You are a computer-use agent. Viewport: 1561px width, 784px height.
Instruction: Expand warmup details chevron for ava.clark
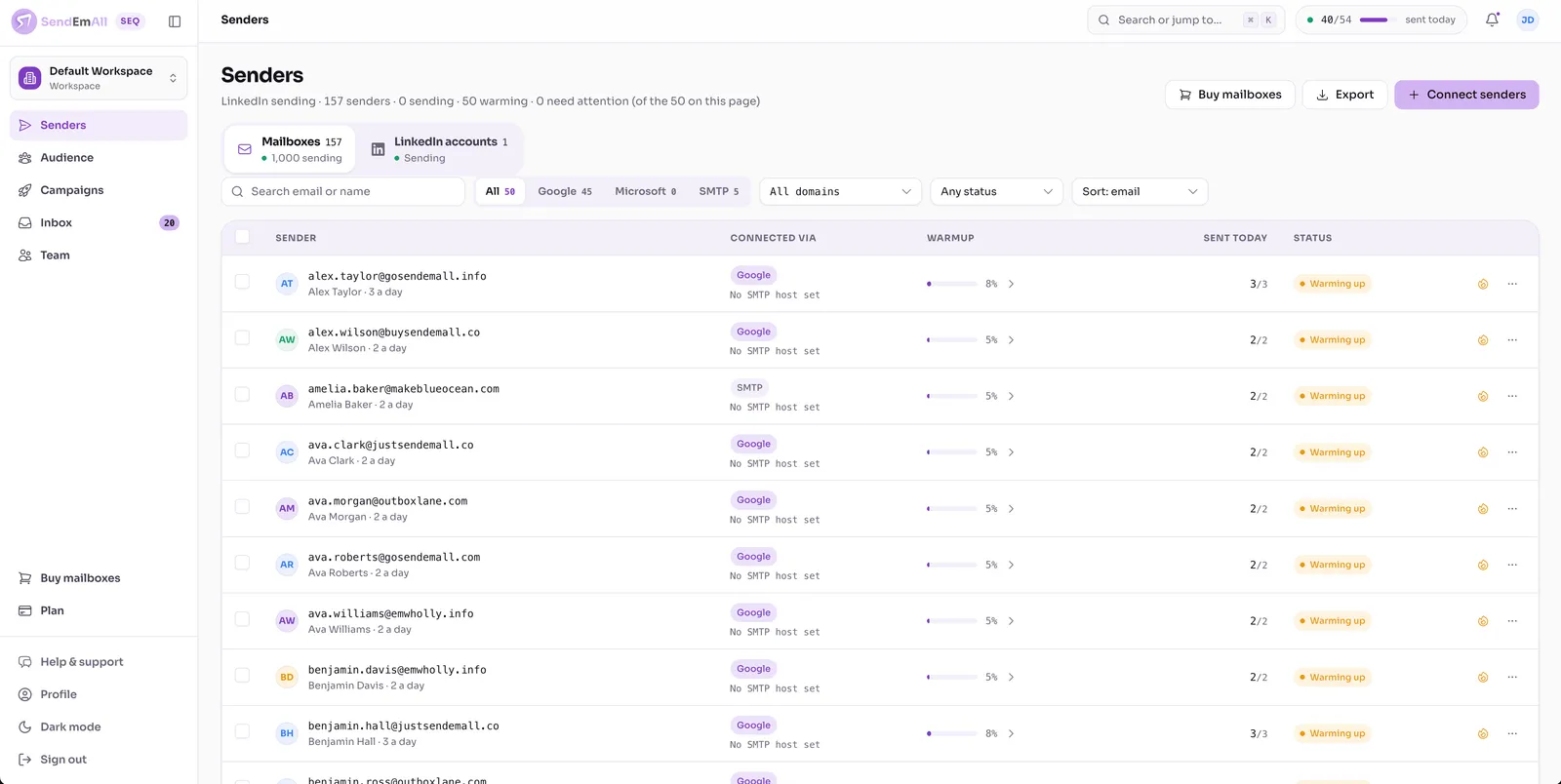pos(1011,452)
